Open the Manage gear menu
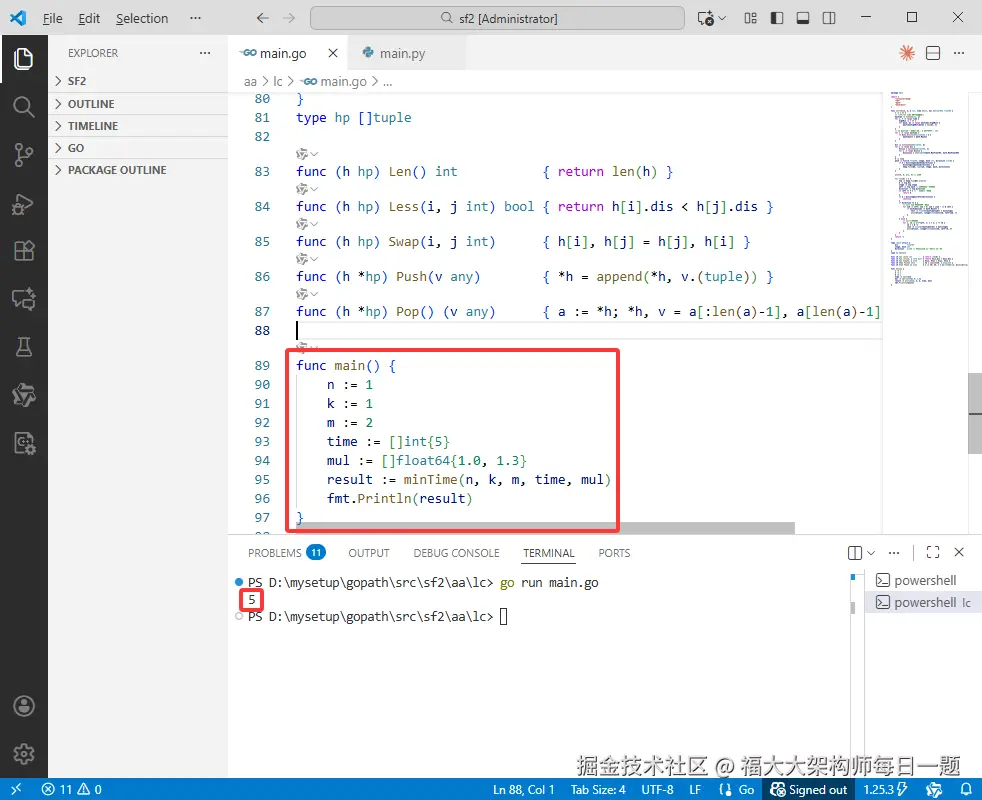 tap(24, 754)
